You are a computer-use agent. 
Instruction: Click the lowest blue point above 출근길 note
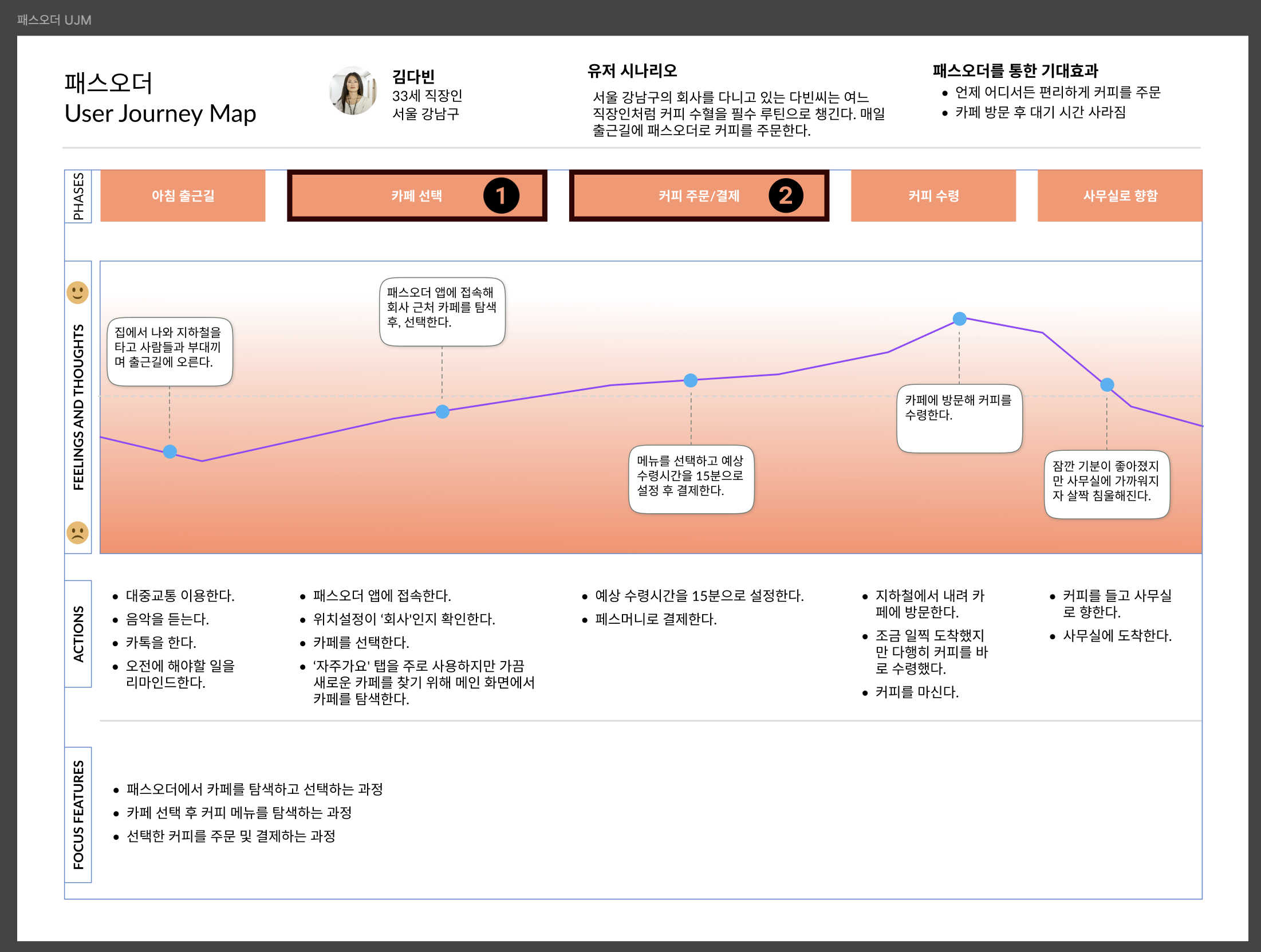pyautogui.click(x=170, y=451)
